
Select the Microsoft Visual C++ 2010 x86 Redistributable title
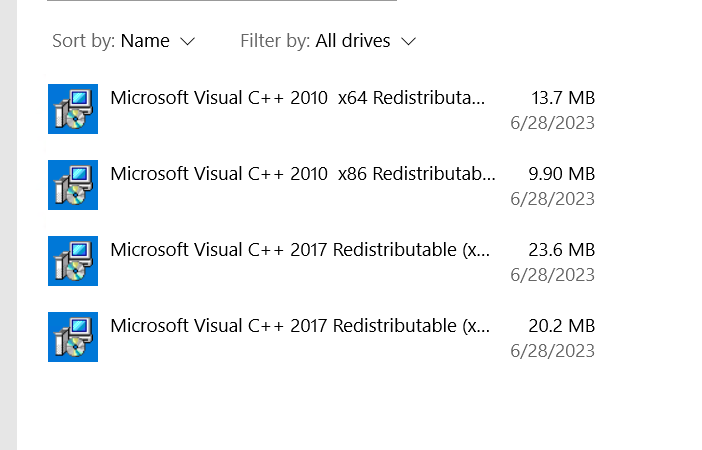pyautogui.click(x=303, y=174)
